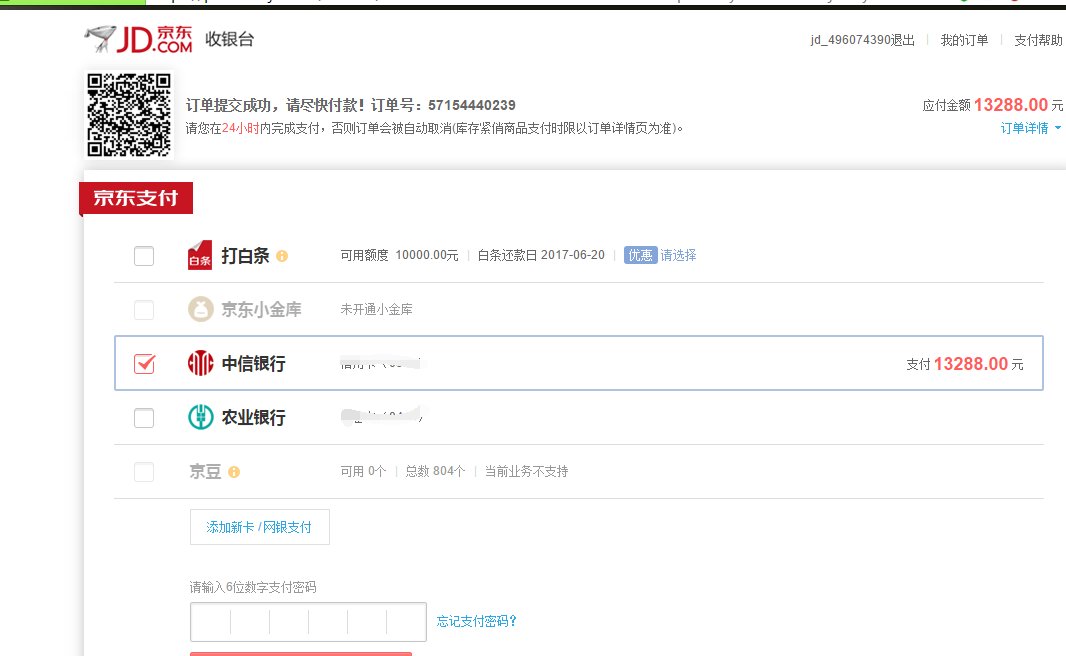Click the 农业银行 label
The image size is (1066, 656).
point(254,417)
